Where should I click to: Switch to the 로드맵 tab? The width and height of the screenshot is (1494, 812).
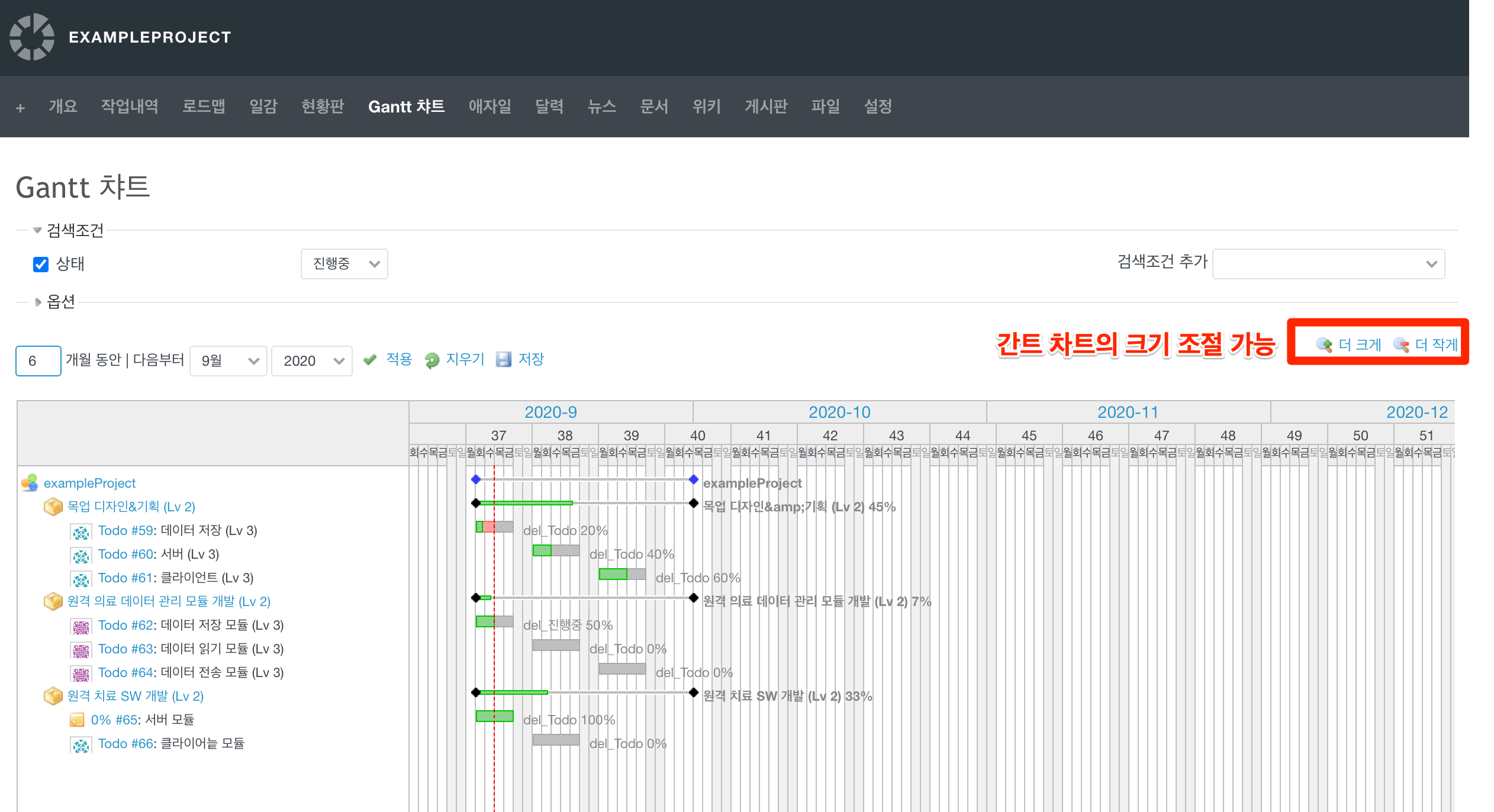point(204,107)
